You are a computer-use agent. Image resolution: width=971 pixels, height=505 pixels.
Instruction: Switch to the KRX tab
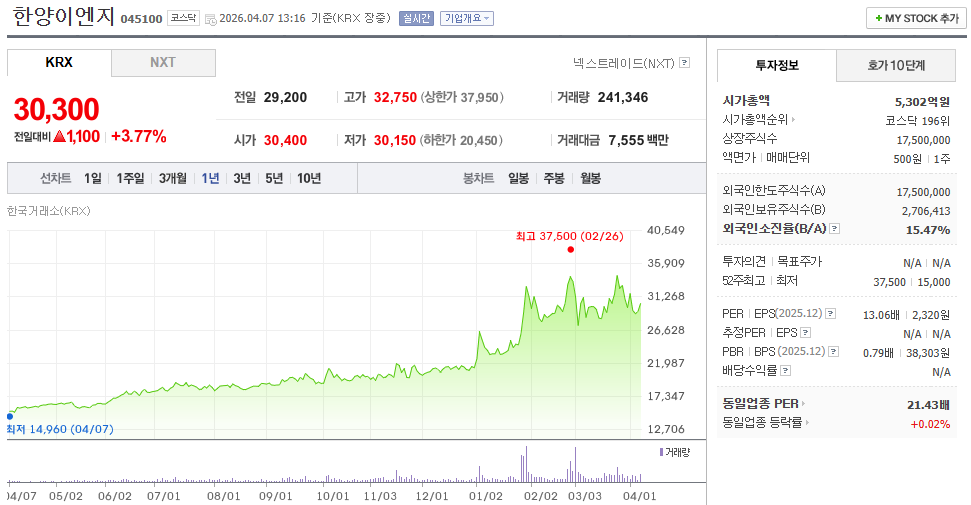[x=59, y=63]
